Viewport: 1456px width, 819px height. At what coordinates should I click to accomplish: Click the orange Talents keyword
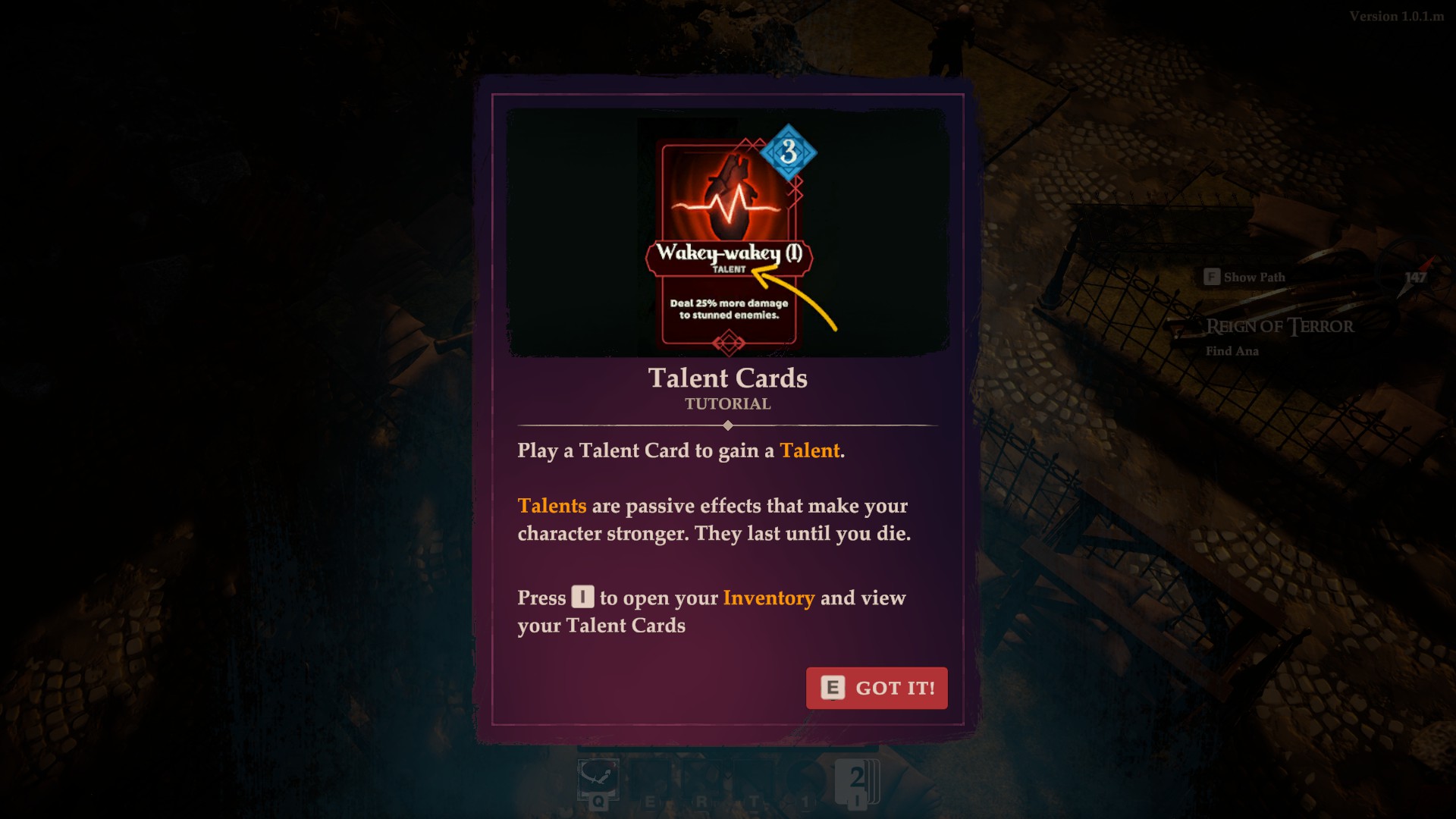point(552,506)
